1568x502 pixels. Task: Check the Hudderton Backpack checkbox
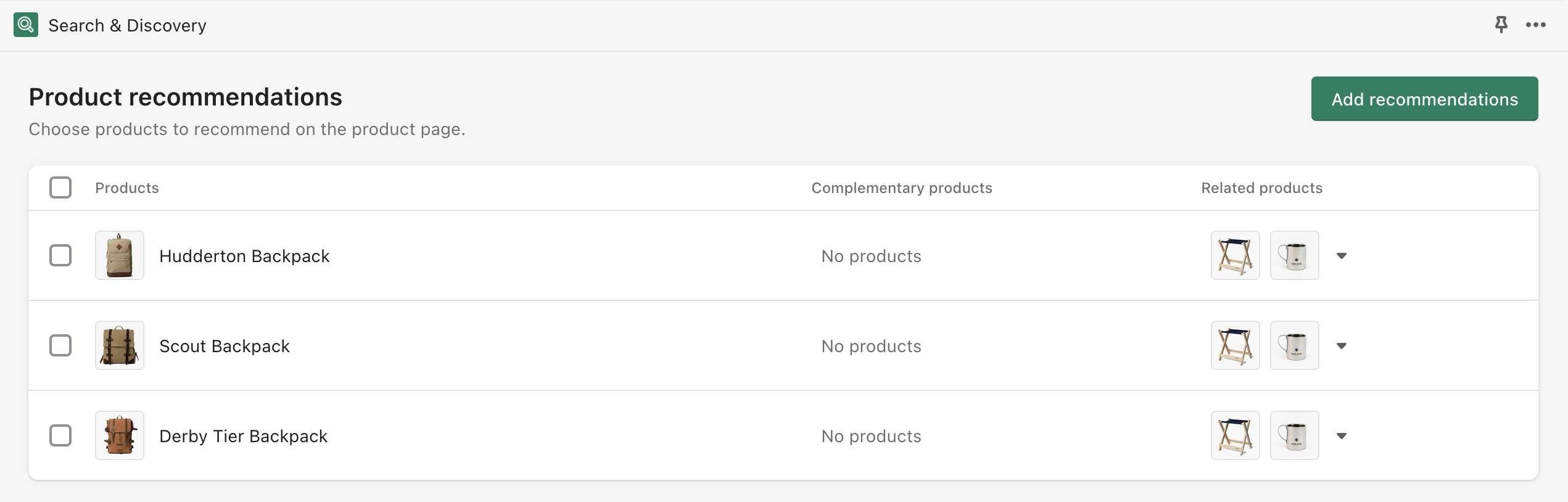60,255
